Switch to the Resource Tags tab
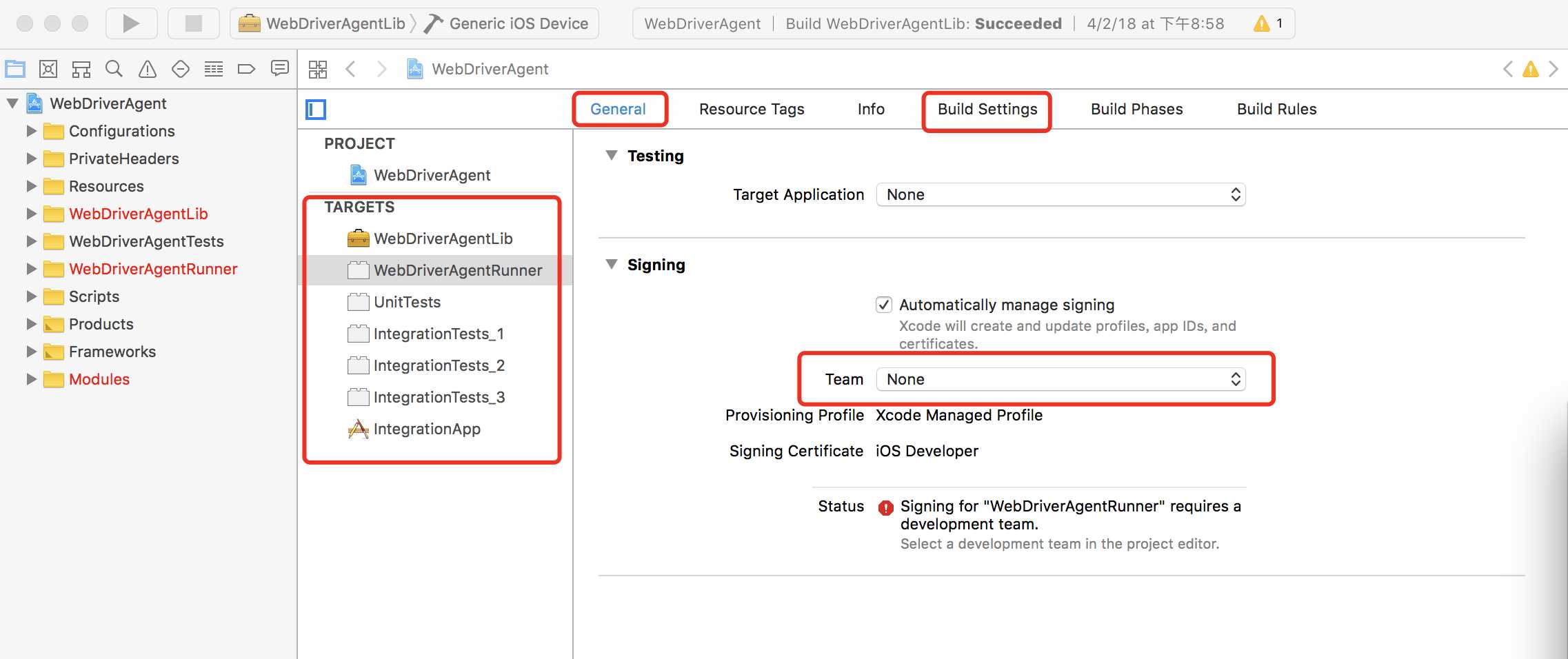1568x659 pixels. click(752, 109)
